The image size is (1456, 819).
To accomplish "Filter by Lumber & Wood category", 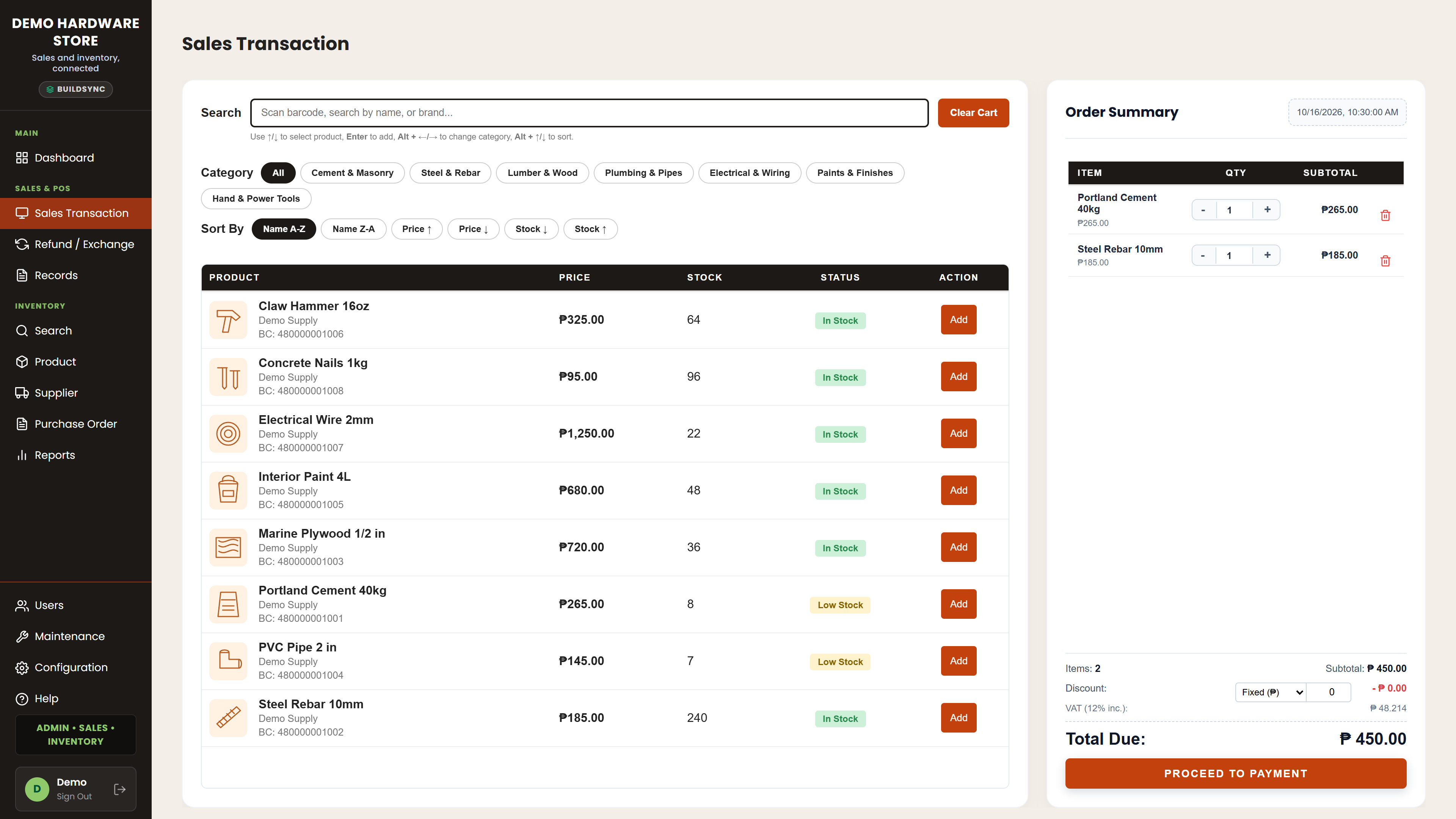I will (542, 173).
